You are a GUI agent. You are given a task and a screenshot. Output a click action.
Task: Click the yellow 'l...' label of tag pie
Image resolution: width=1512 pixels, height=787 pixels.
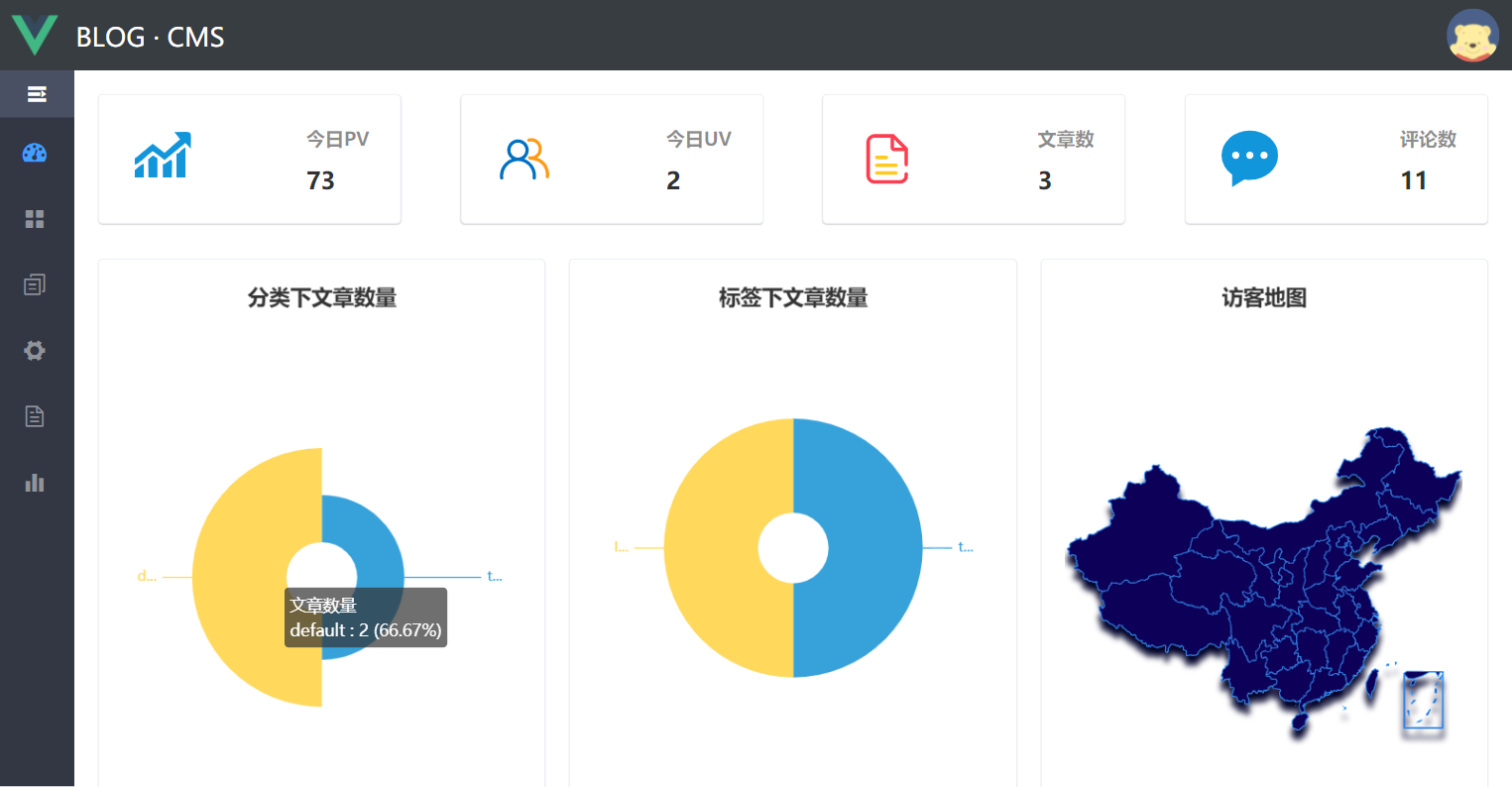[x=622, y=547]
